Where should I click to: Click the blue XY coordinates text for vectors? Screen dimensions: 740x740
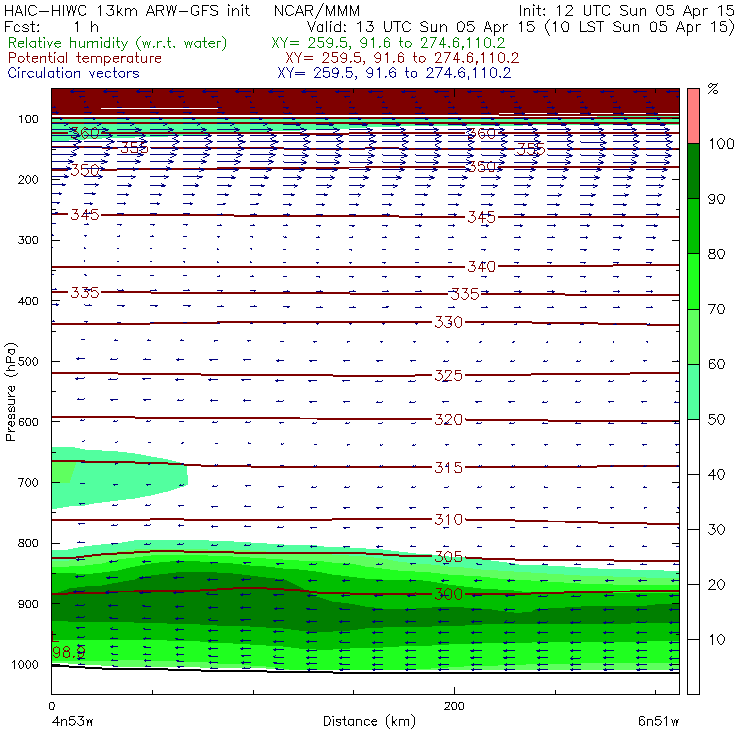[395, 73]
